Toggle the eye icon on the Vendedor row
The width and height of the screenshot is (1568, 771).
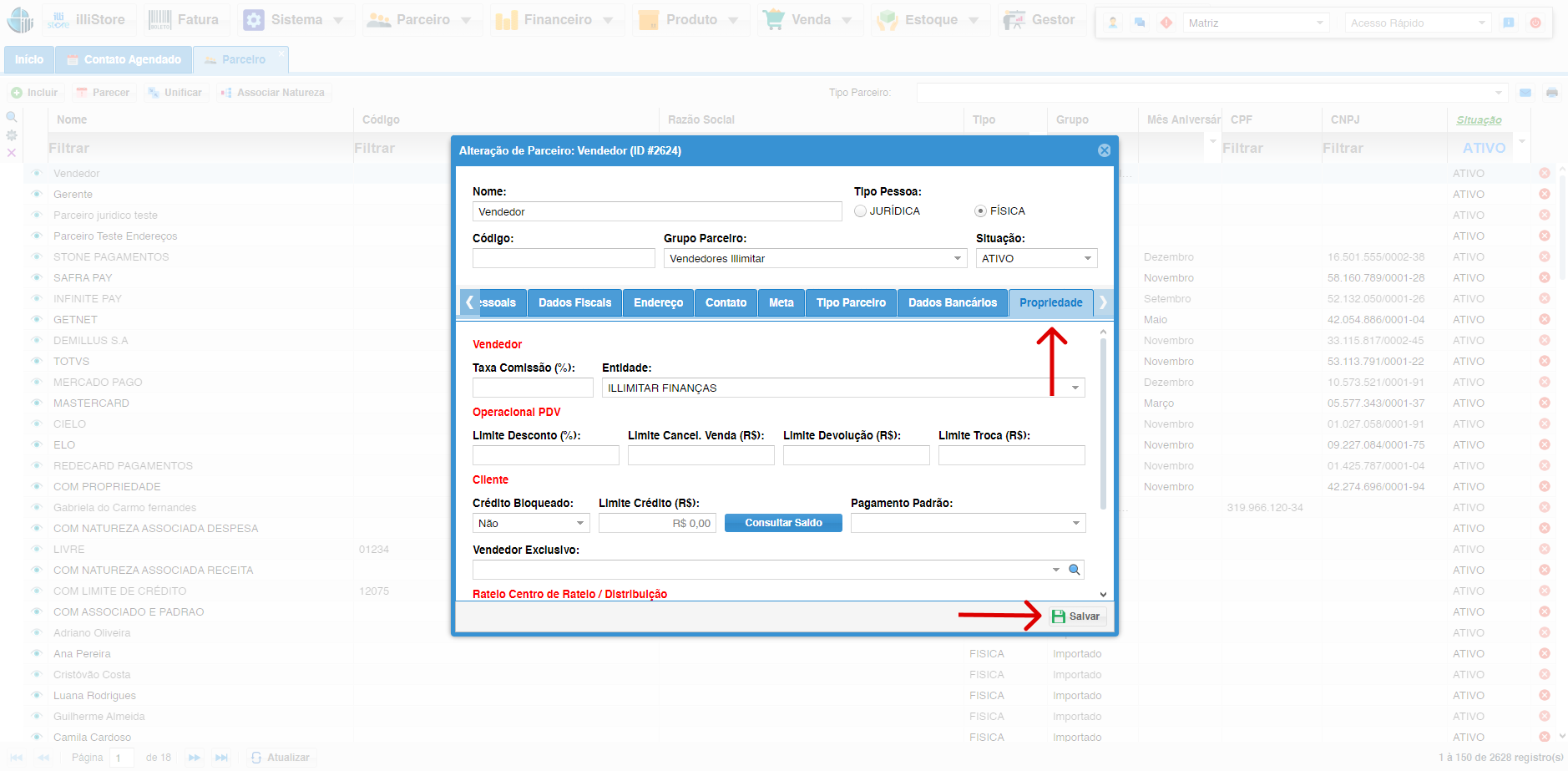(37, 173)
